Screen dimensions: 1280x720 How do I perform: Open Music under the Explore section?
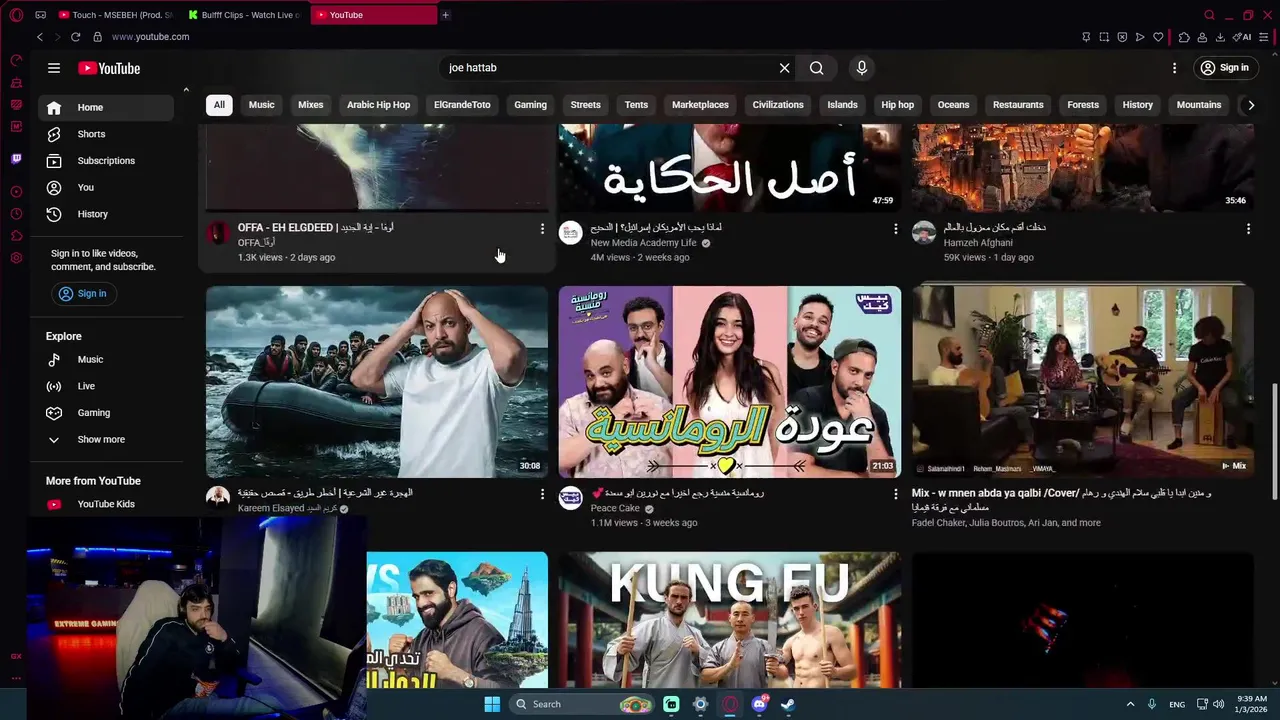106,359
